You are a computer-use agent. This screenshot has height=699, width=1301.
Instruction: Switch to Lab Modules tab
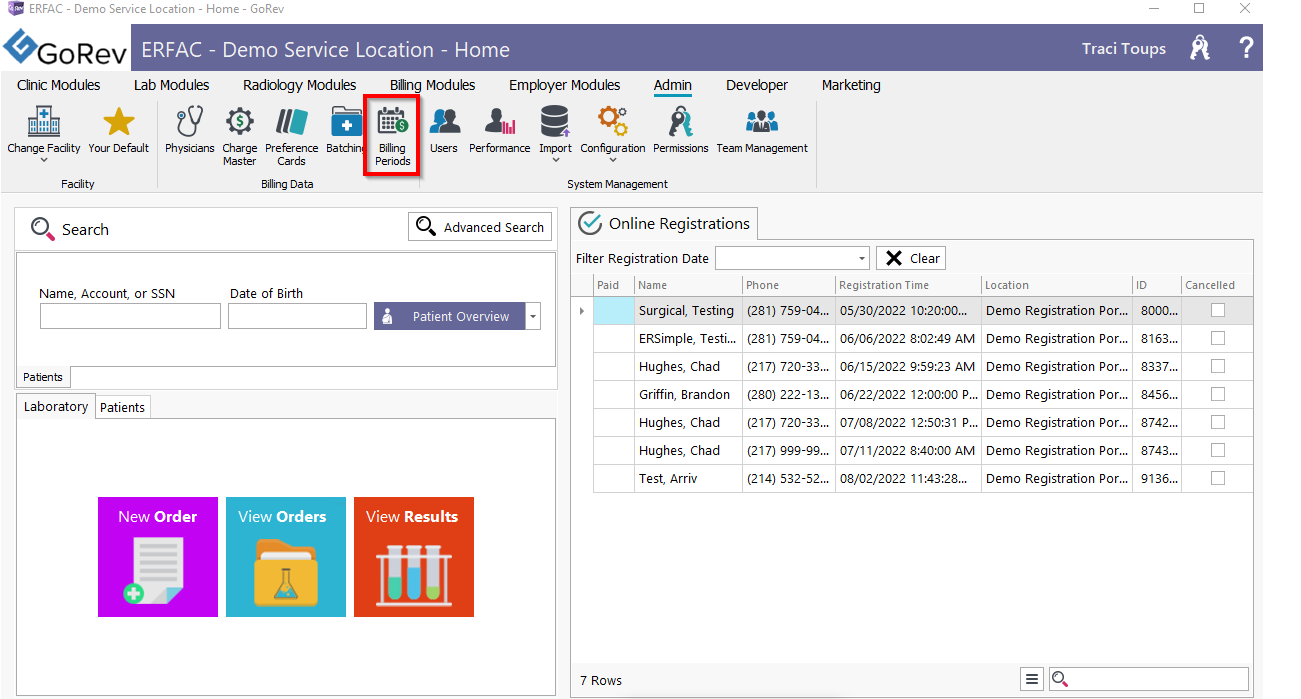click(x=171, y=85)
